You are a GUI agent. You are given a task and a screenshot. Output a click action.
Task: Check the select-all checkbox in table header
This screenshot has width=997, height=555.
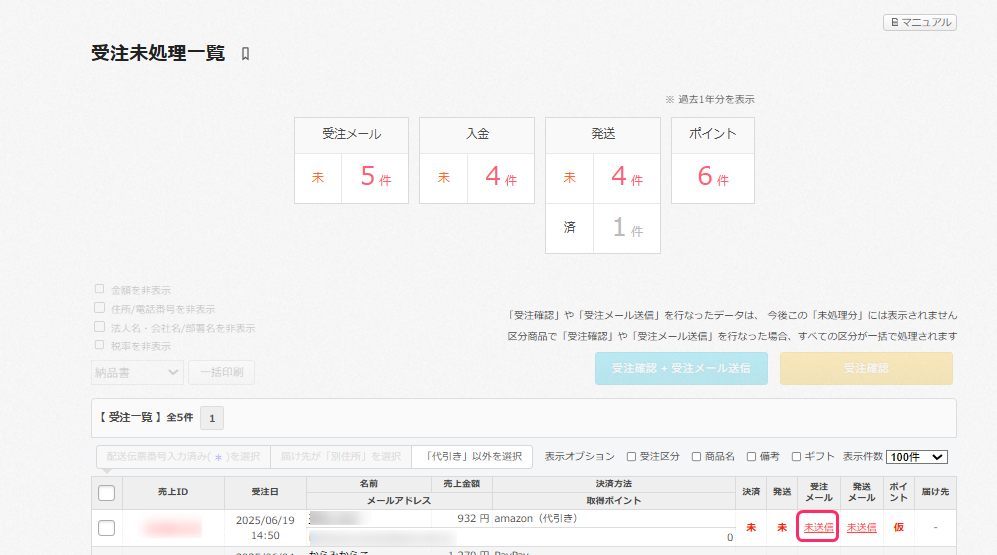point(106,492)
